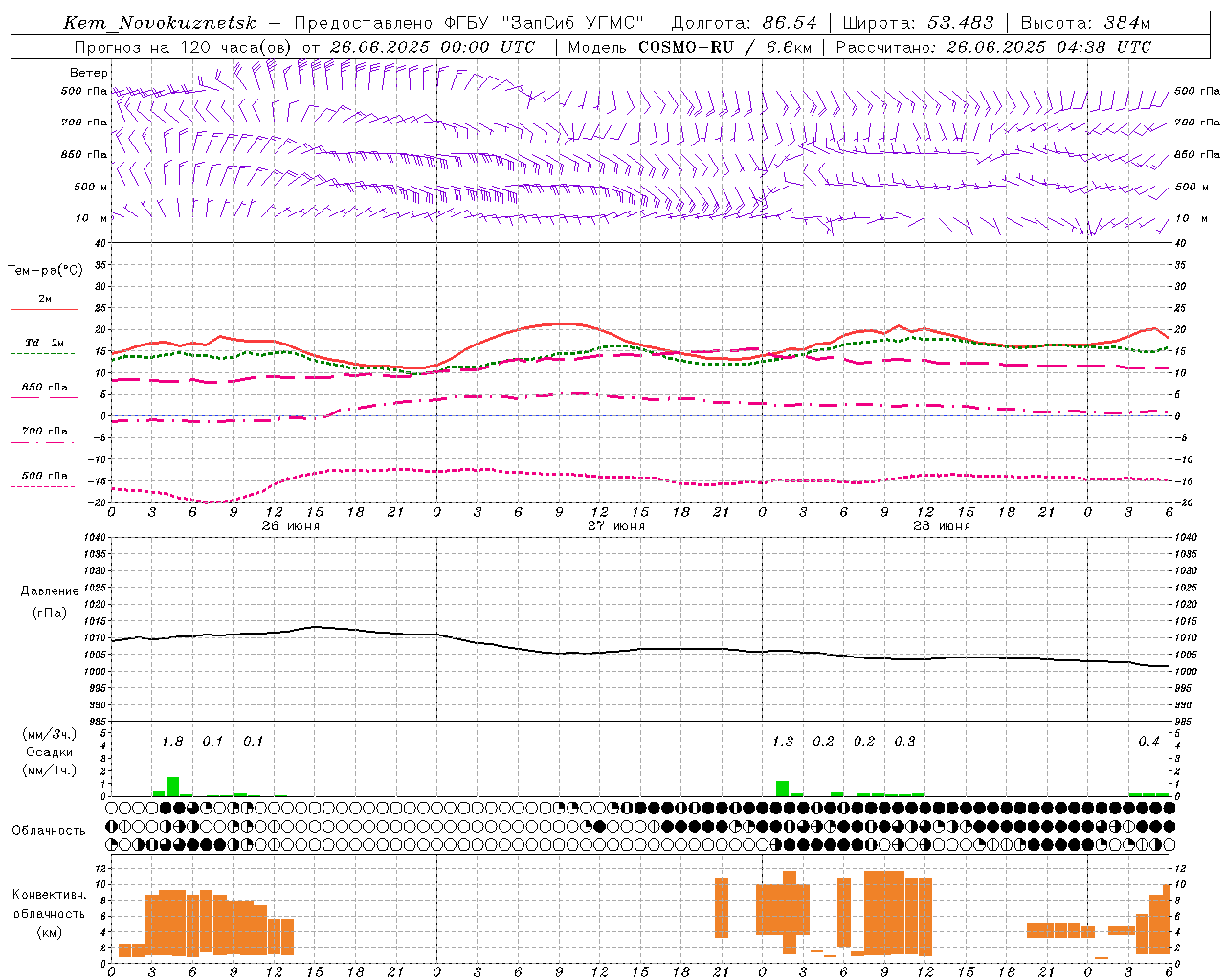Click the '700 гПа' entry in temperature legend
1225x980 pixels.
click(44, 432)
